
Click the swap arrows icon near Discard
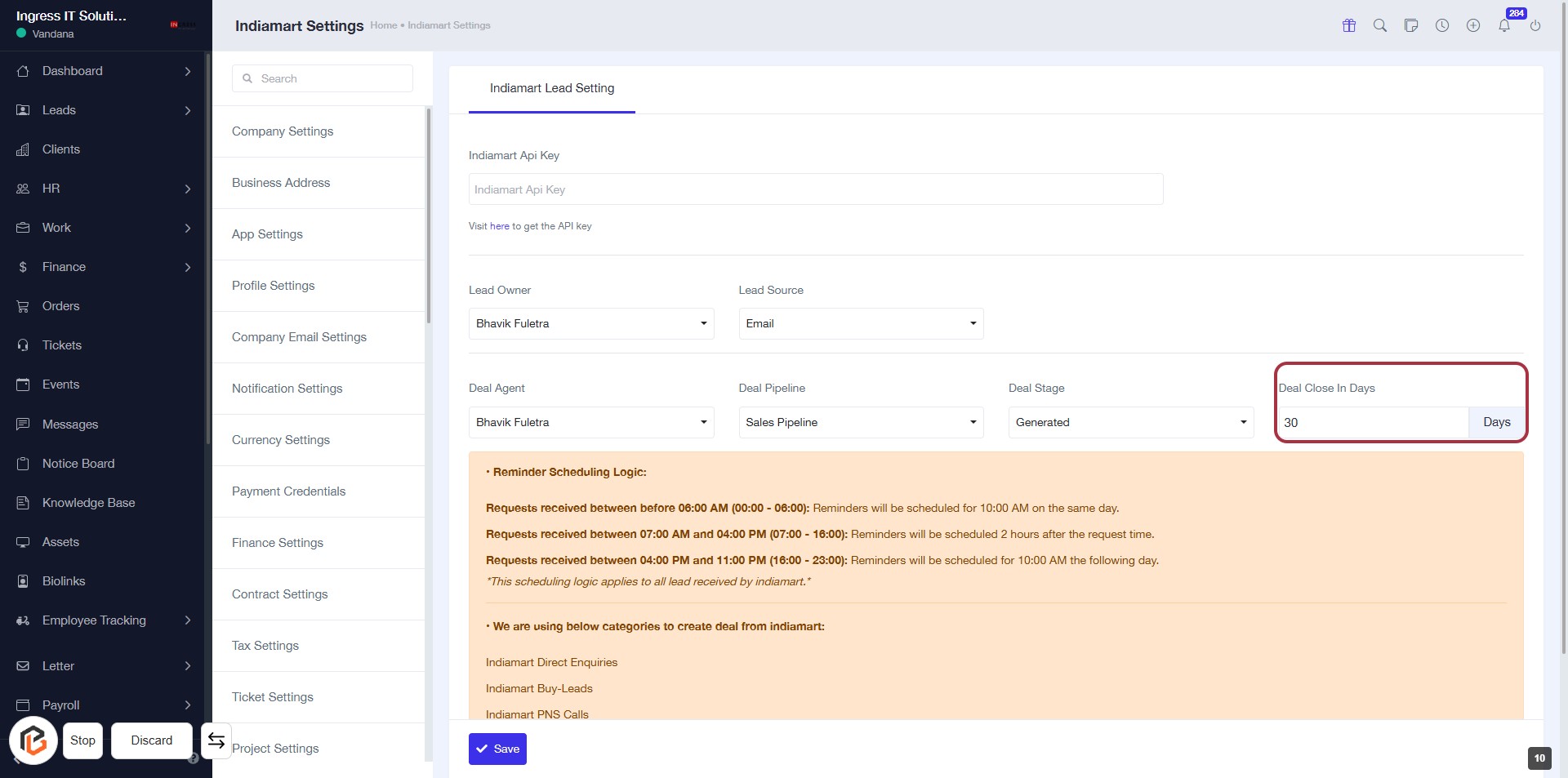pos(216,740)
